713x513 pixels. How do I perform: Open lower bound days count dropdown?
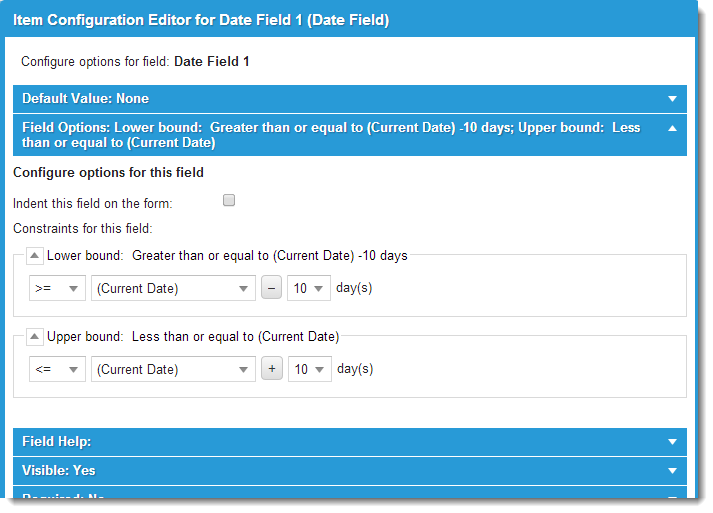308,288
